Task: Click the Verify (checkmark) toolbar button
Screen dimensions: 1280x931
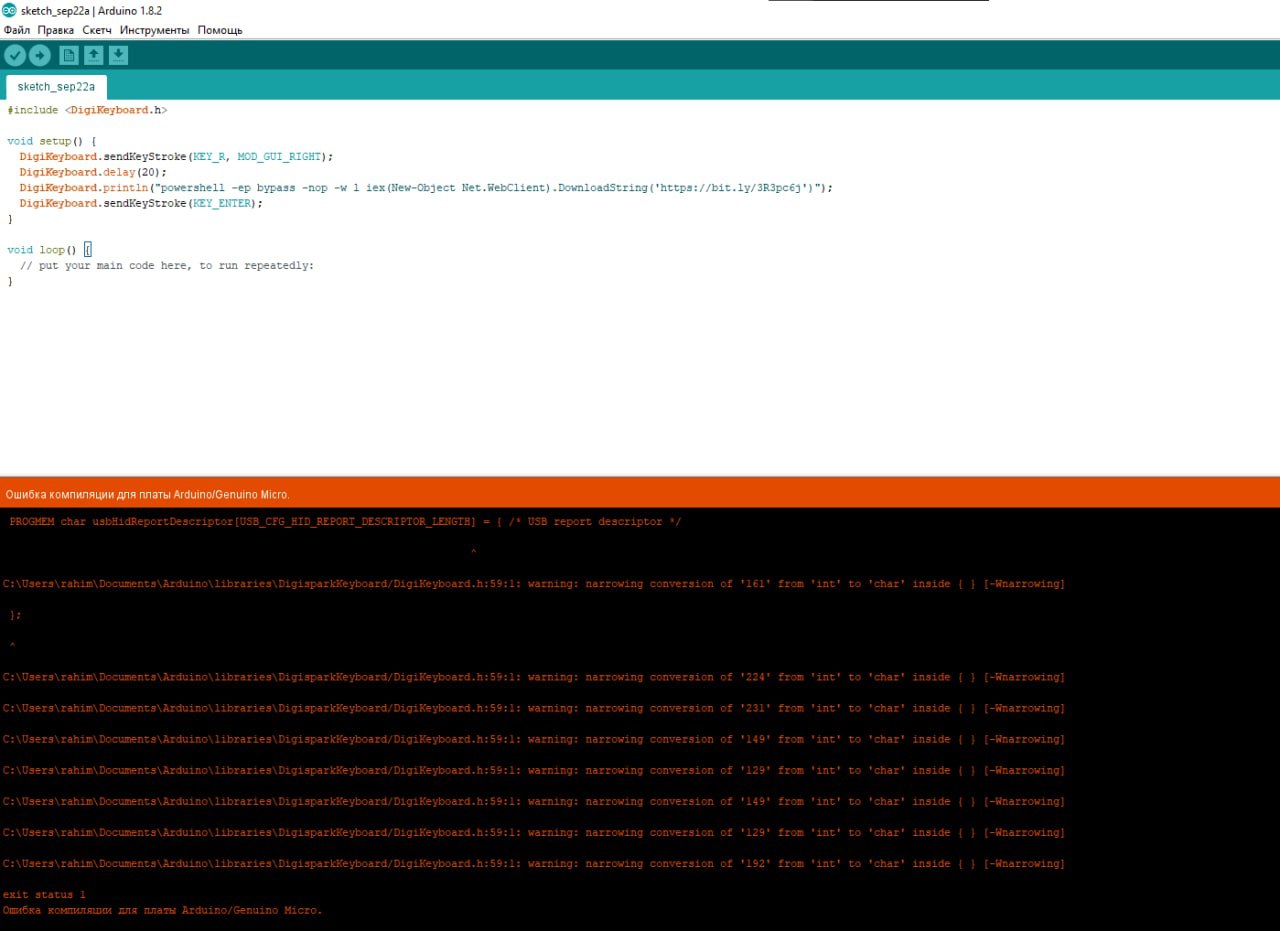Action: (15, 56)
